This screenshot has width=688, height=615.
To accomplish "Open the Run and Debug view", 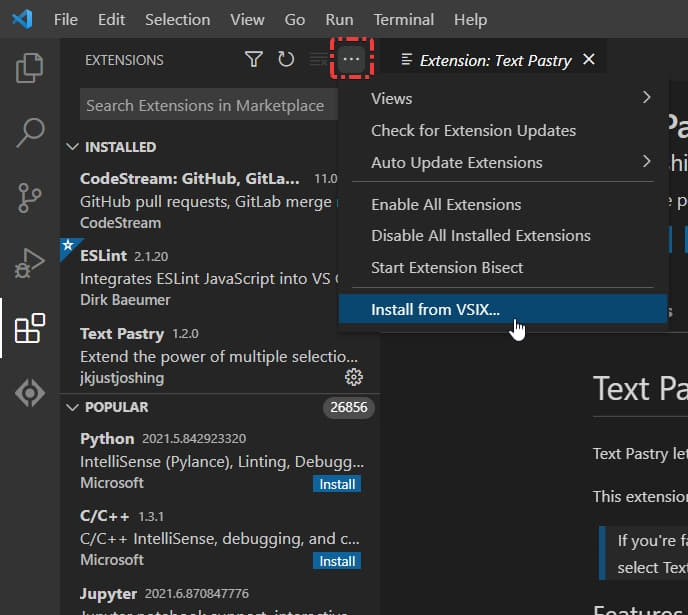I will tap(29, 263).
